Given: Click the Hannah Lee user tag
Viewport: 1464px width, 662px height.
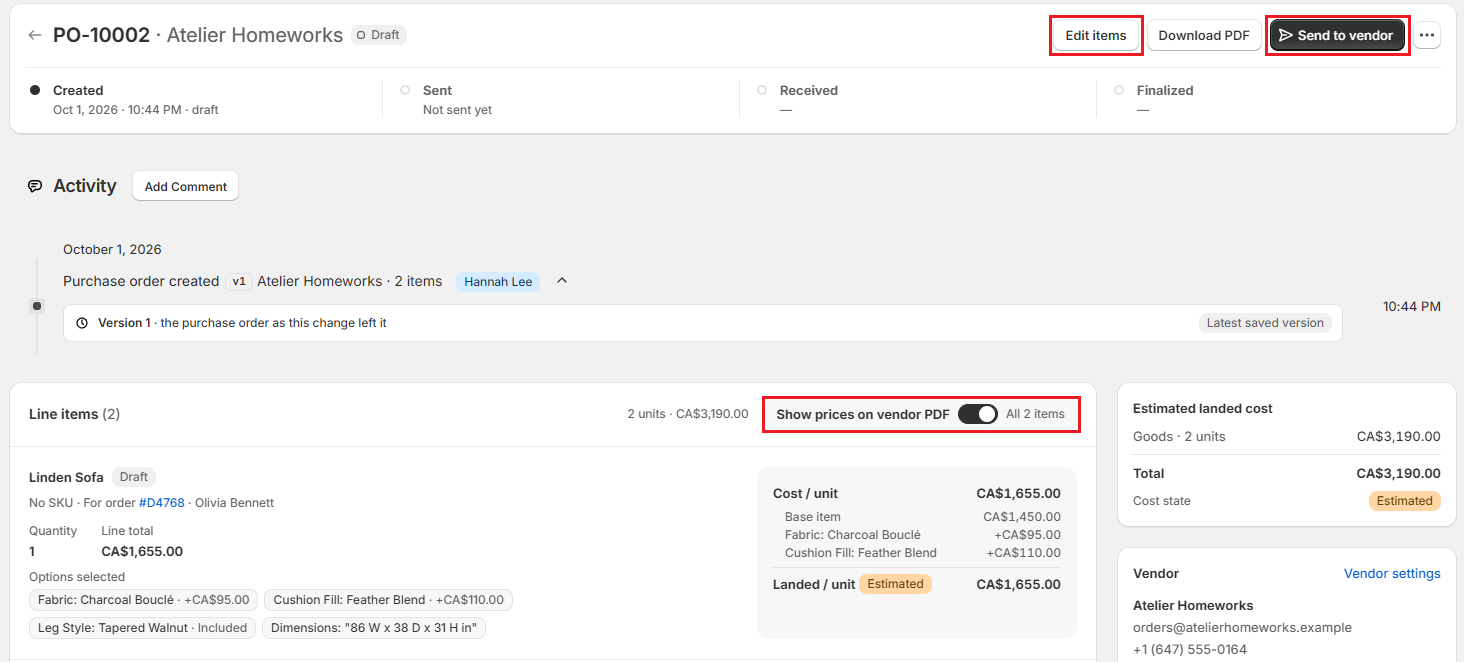Looking at the screenshot, I should (498, 282).
